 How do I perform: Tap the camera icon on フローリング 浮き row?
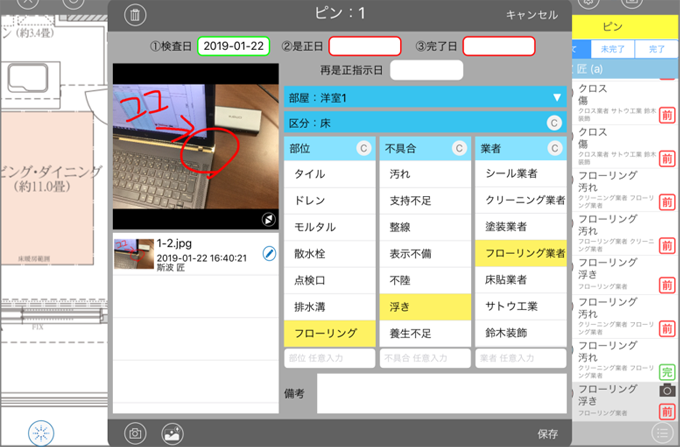tap(667, 390)
